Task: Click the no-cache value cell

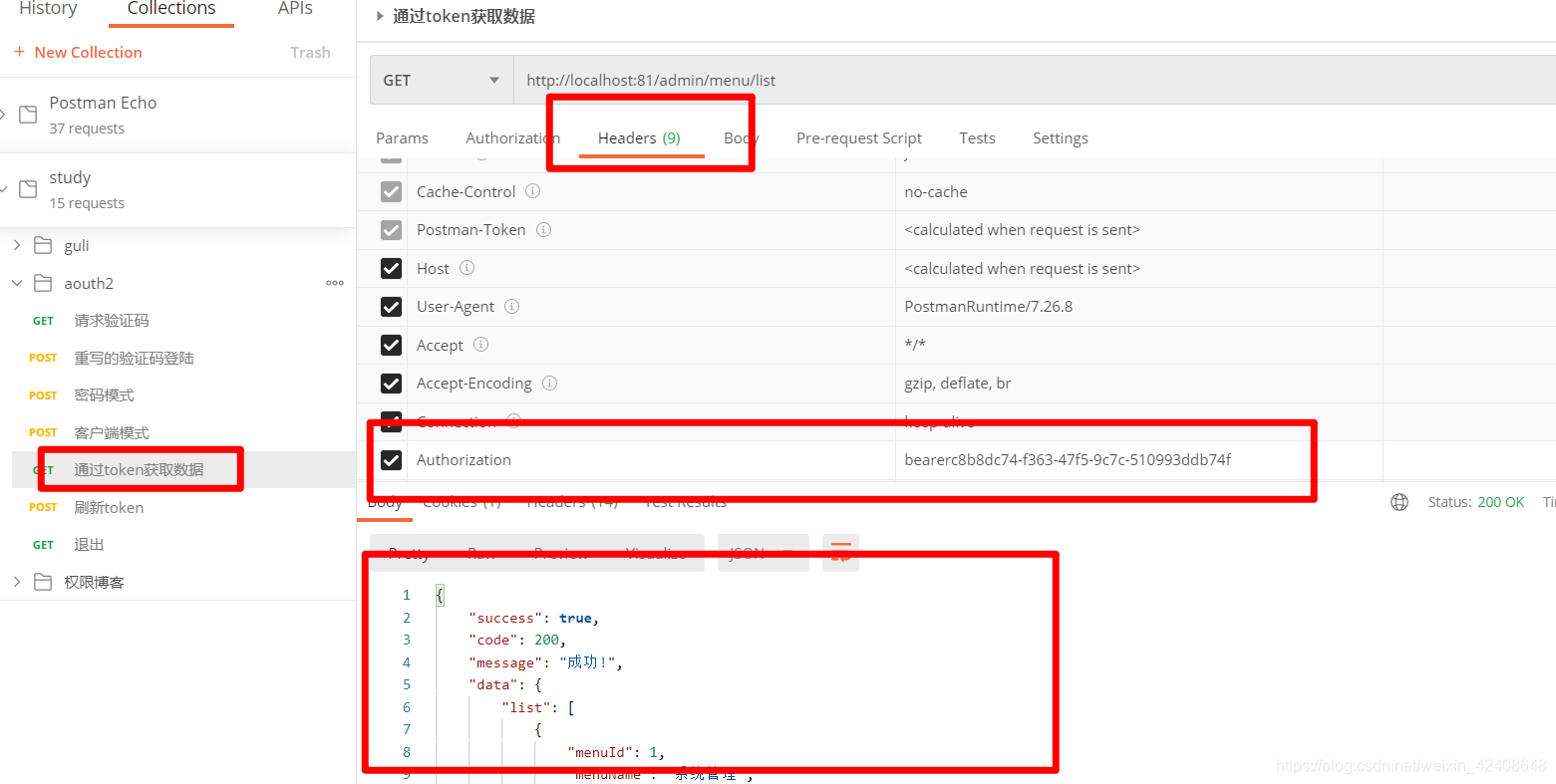Action: [x=1139, y=191]
